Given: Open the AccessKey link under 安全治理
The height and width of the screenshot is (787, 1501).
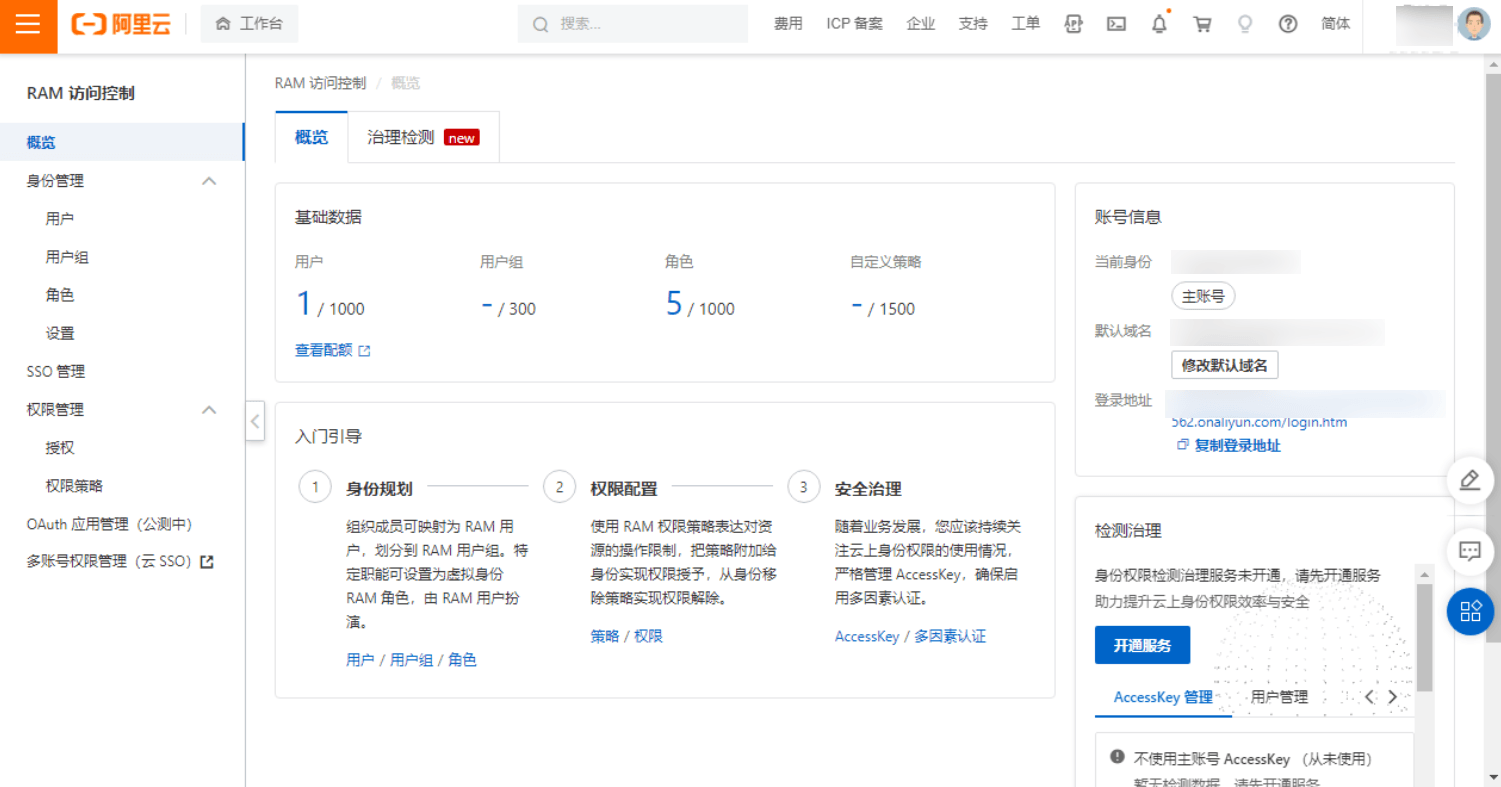Looking at the screenshot, I should tap(867, 636).
